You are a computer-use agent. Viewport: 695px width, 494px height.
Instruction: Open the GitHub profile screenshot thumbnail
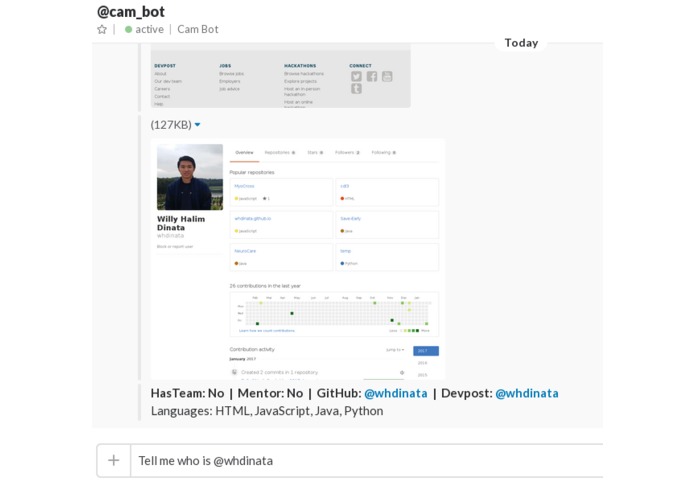(297, 259)
